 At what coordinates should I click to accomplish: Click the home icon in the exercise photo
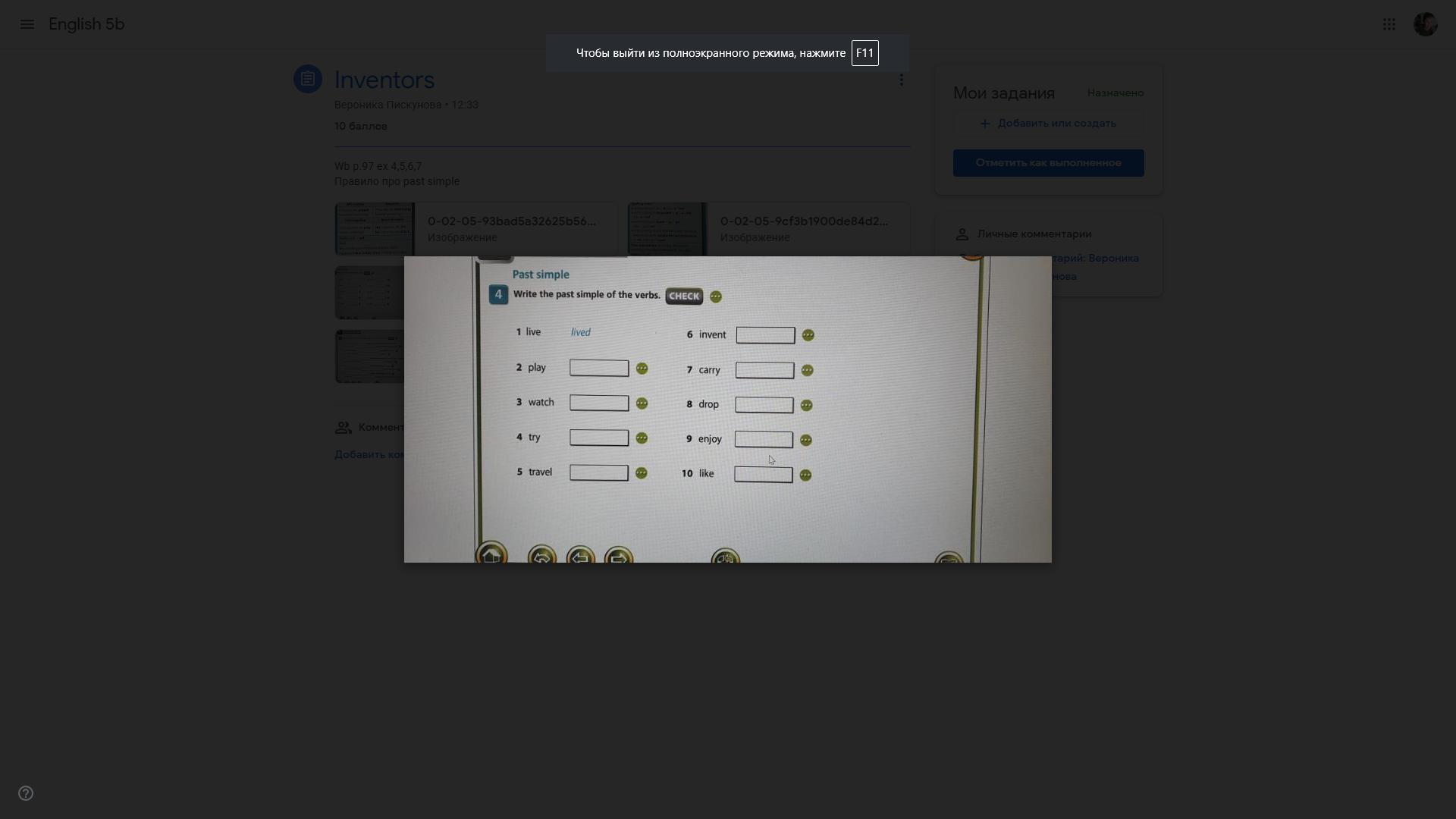pos(491,554)
